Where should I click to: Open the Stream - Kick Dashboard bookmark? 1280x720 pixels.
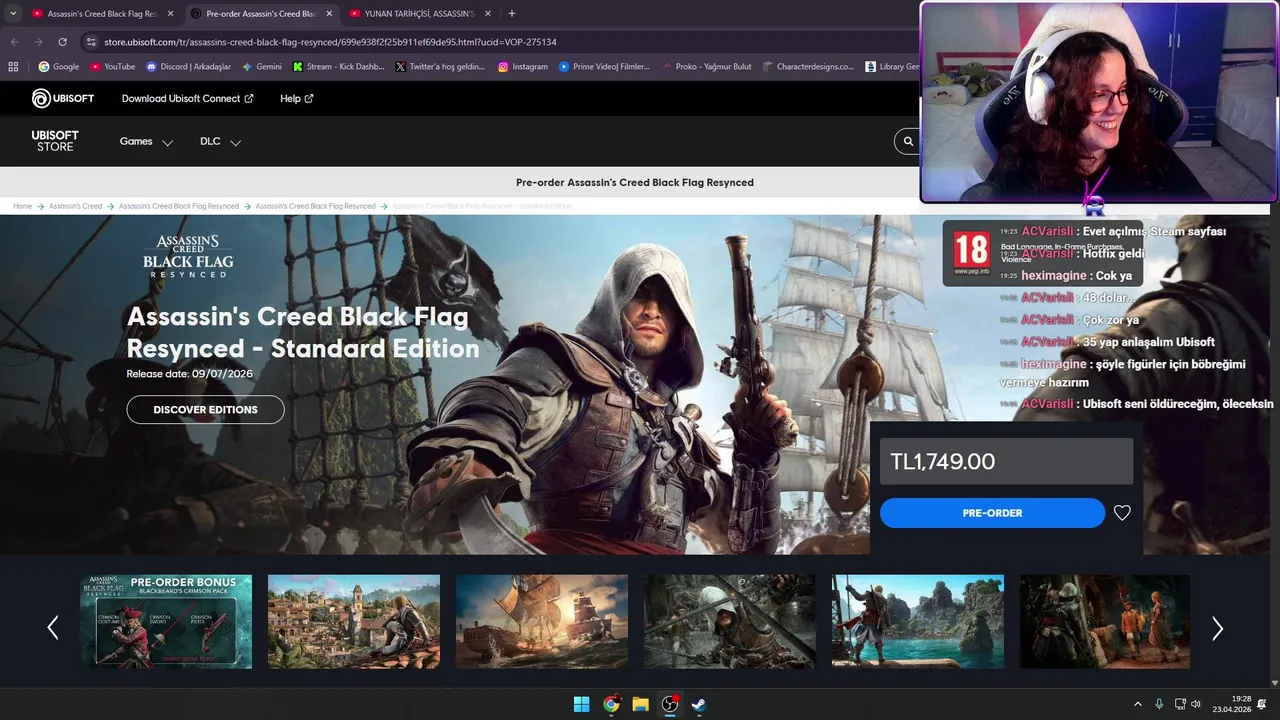338,67
